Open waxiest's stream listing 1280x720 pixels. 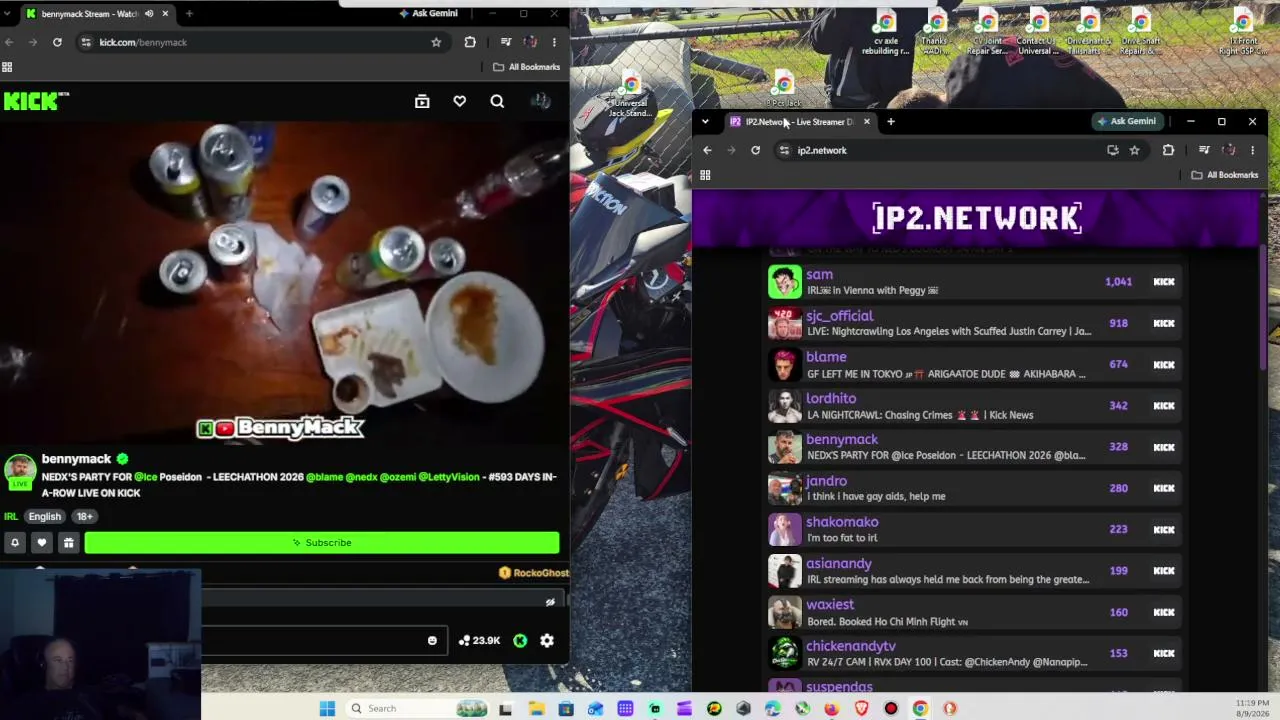point(975,612)
